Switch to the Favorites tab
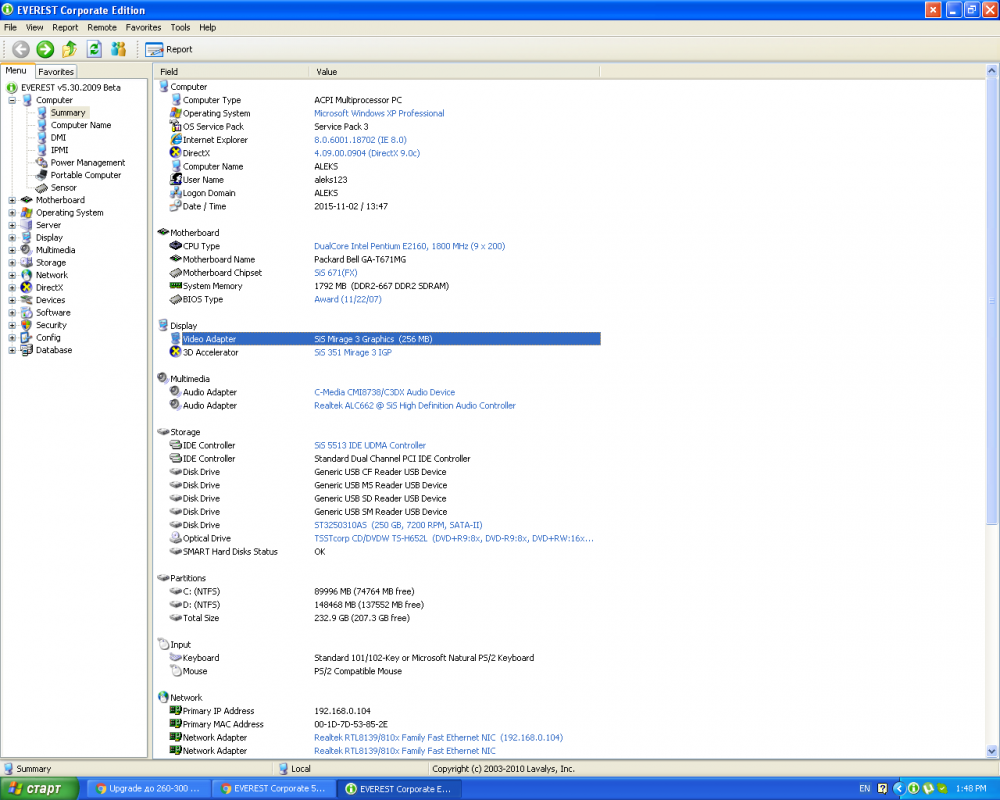This screenshot has height=800, width=1000. 56,71
